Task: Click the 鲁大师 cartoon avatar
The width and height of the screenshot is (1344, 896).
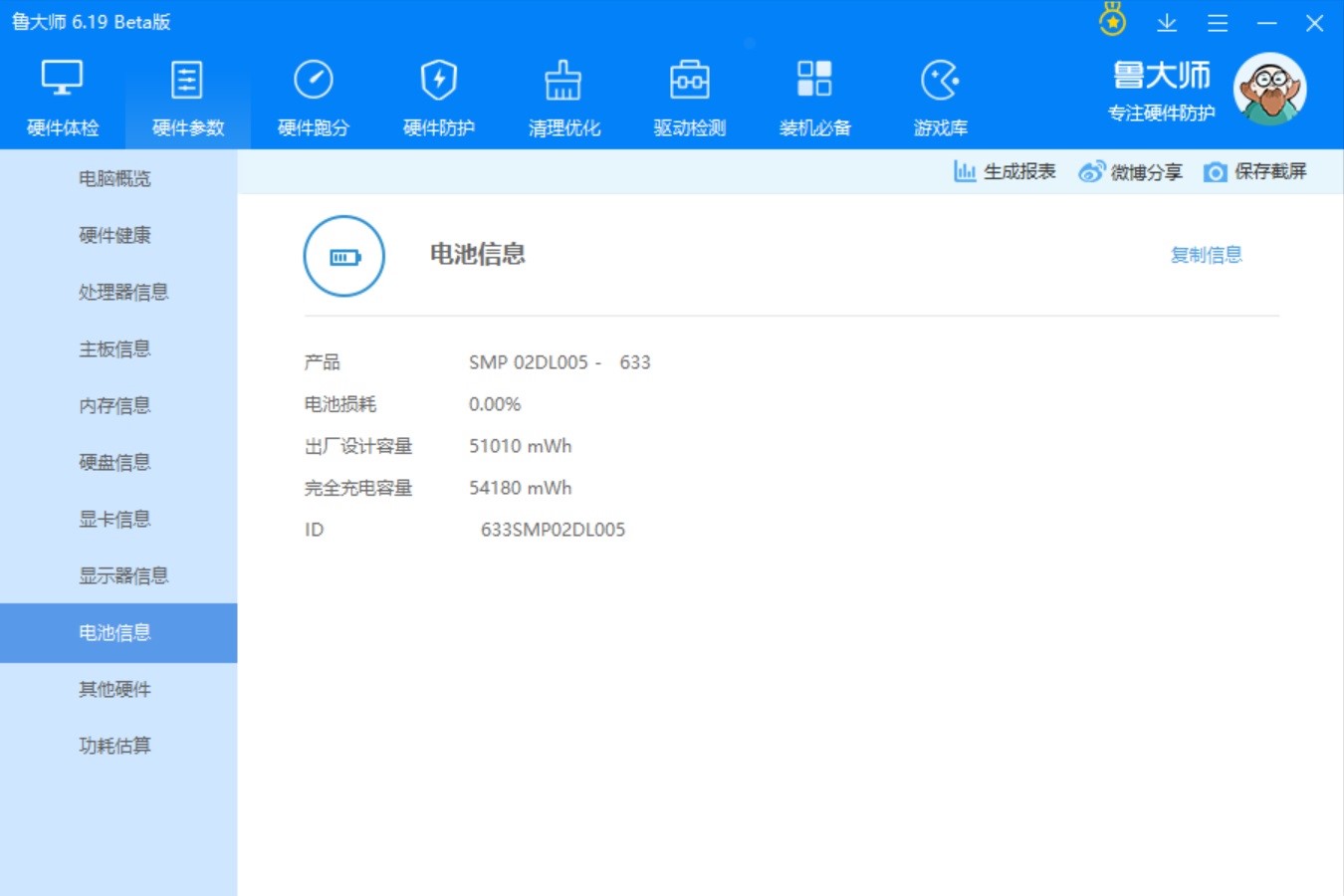Action: 1269,89
